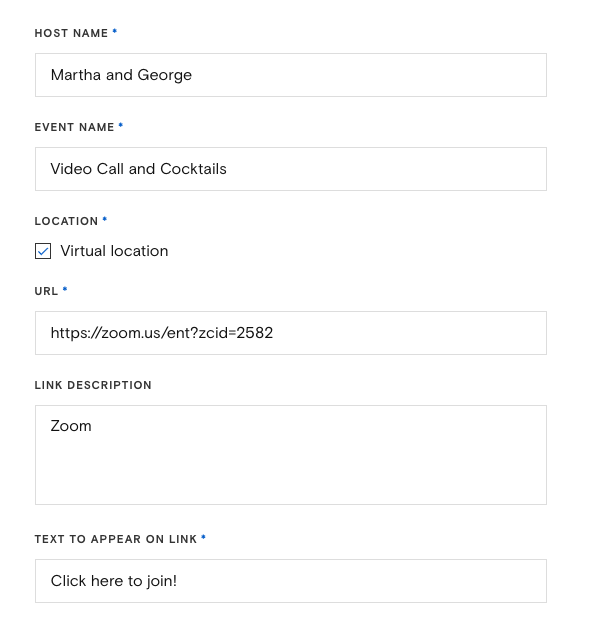Focus the Text to Appear on Link field

[x=291, y=581]
